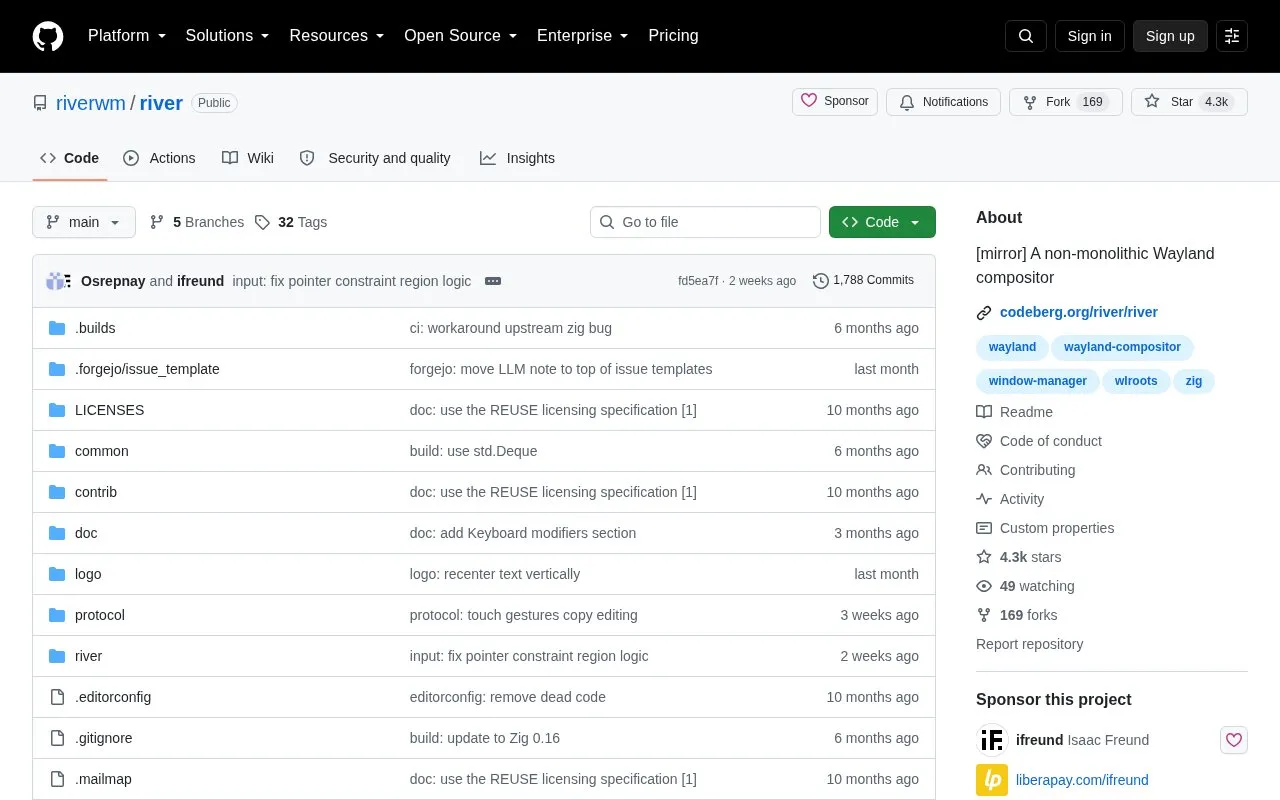Click the link icon beside codeberg.org URL

pyautogui.click(x=984, y=313)
